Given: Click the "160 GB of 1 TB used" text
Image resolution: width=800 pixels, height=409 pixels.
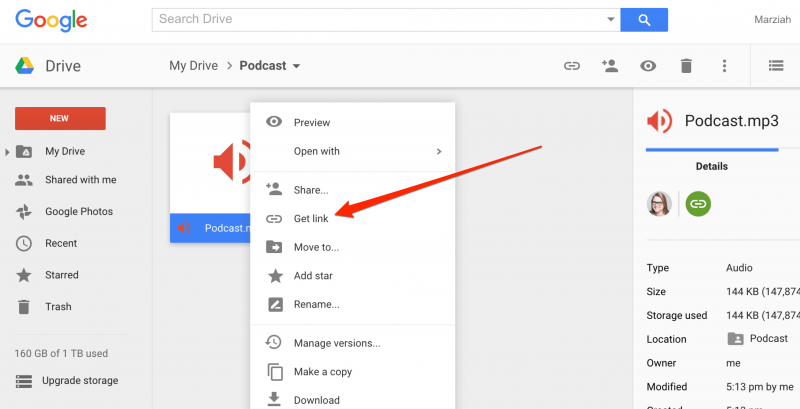Looking at the screenshot, I should tap(61, 353).
